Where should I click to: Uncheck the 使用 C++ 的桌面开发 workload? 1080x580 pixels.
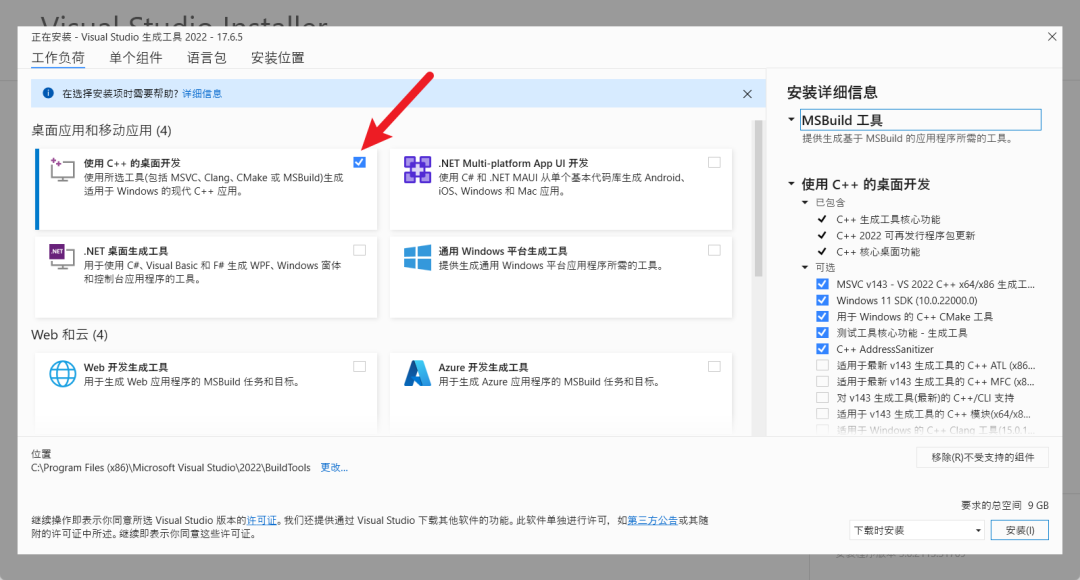click(x=360, y=162)
